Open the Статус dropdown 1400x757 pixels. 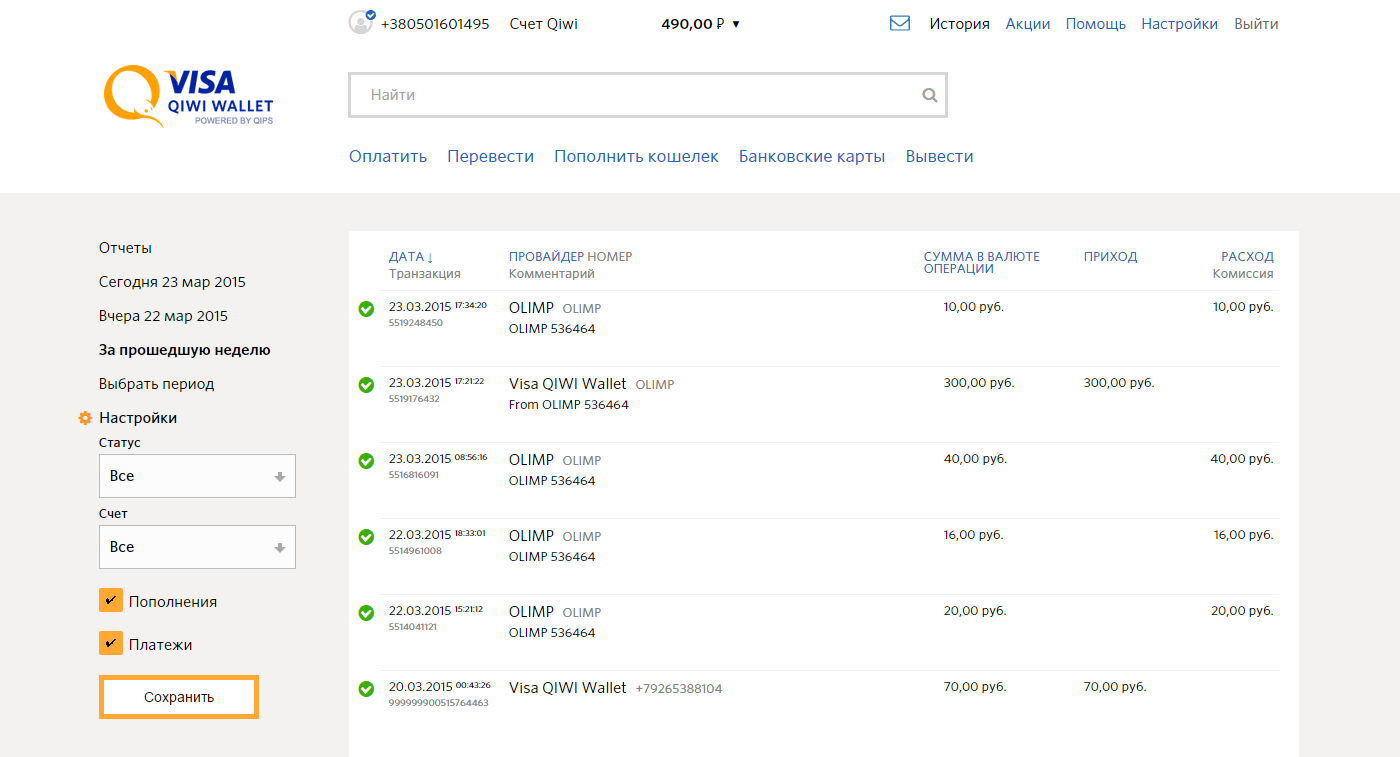pyautogui.click(x=197, y=476)
